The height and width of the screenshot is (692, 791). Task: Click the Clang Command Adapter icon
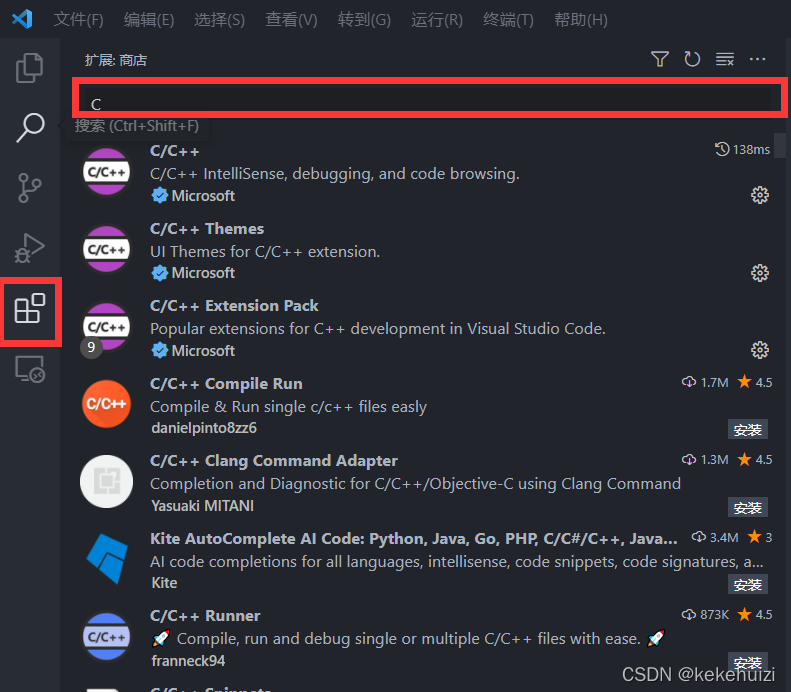pos(106,482)
